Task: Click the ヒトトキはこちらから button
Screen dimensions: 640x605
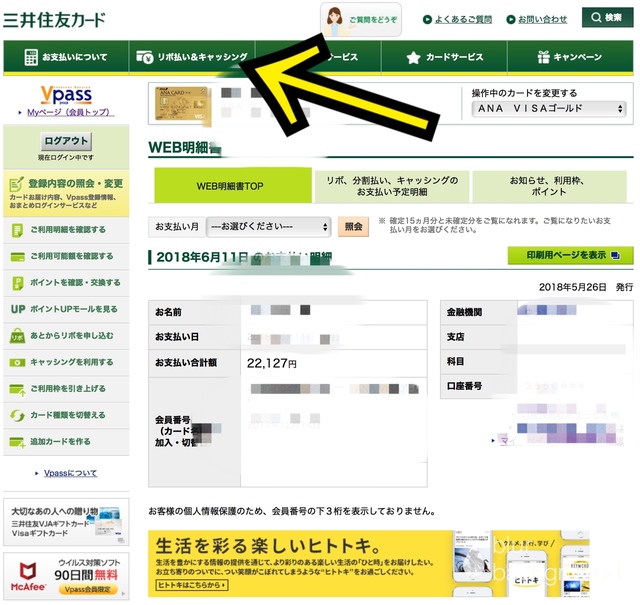Action: (192, 585)
